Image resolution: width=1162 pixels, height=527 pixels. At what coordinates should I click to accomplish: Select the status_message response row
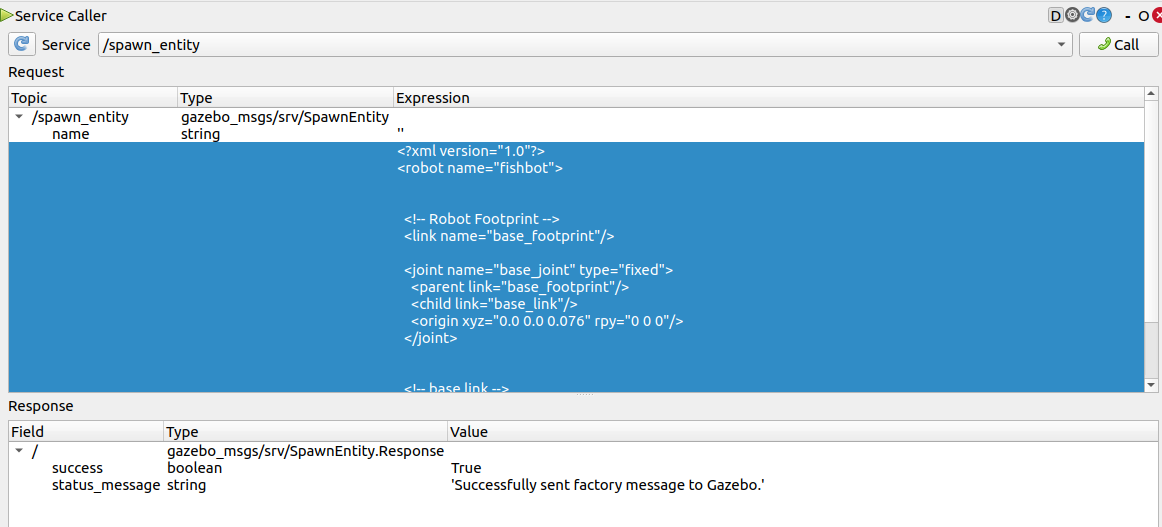(105, 485)
